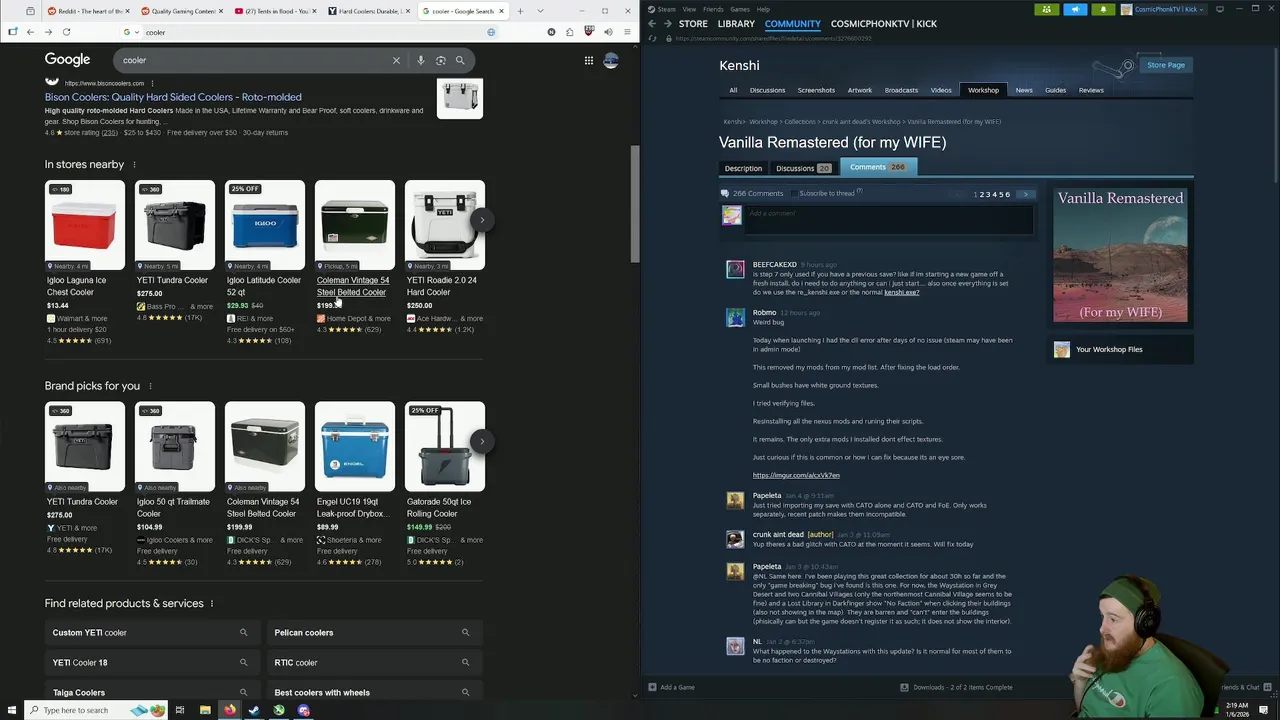This screenshot has width=1280, height=720.
Task: Search related RTIC cooler
Action: click(x=374, y=662)
